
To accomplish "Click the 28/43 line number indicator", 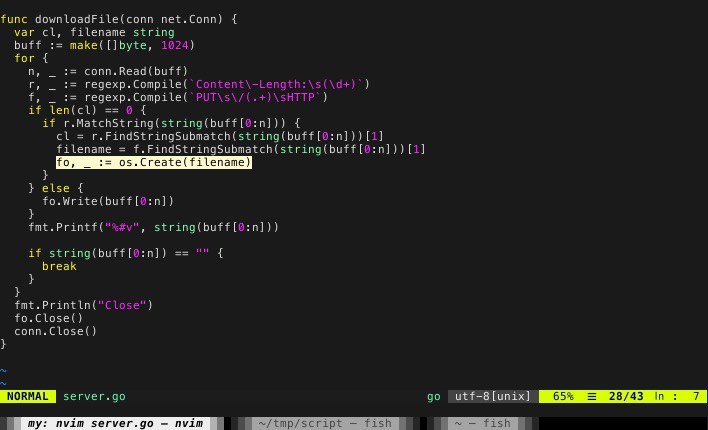I will point(626,396).
